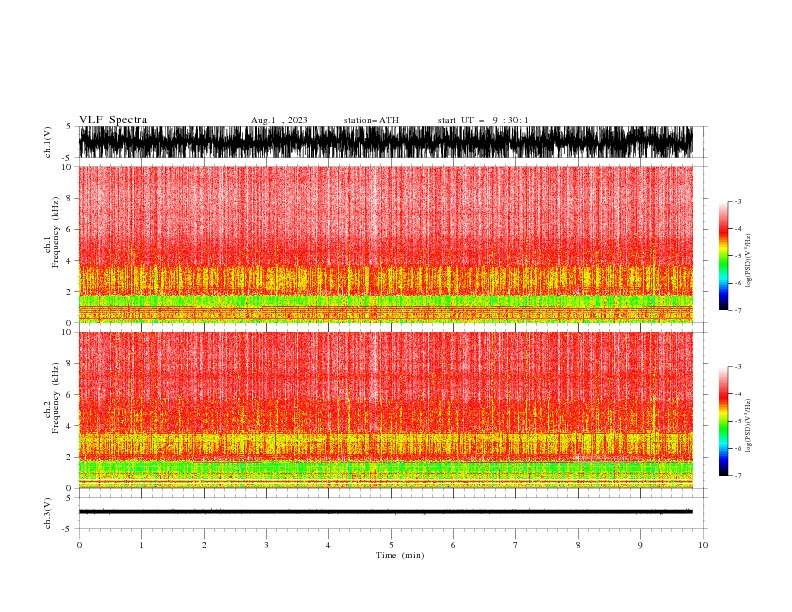This screenshot has height=612, width=792.
Task: Click the ch.3(V) flat waveform trace
Action: (x=386, y=512)
